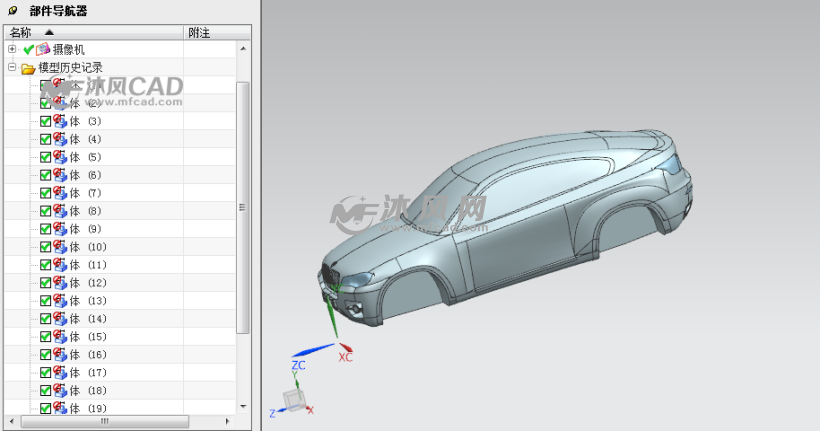
Task: Click the body feature icon of 体 (15)
Action: pyautogui.click(x=60, y=337)
